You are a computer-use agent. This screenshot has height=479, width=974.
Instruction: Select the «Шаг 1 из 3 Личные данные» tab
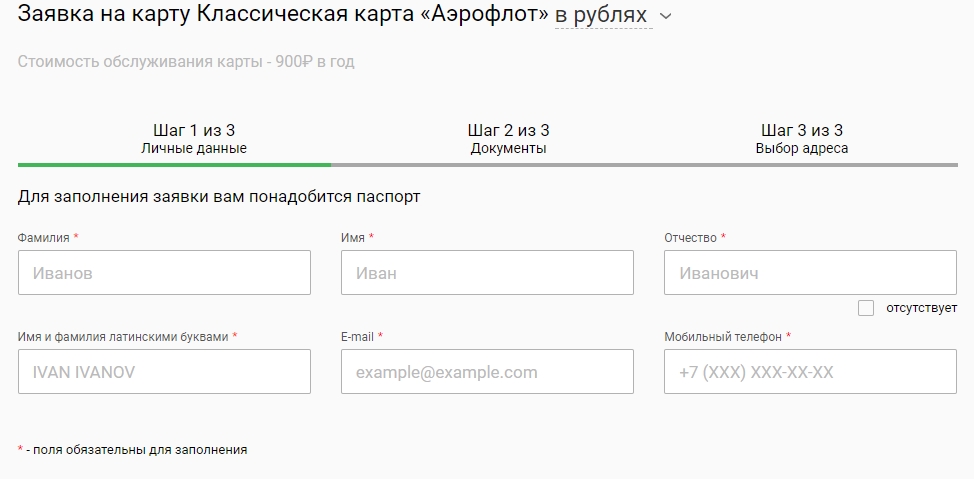tap(194, 139)
